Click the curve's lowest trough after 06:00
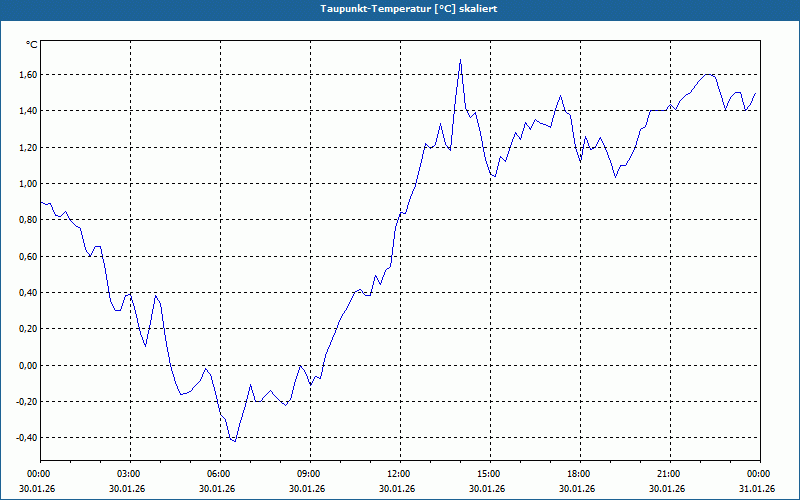The image size is (800, 500). click(235, 441)
